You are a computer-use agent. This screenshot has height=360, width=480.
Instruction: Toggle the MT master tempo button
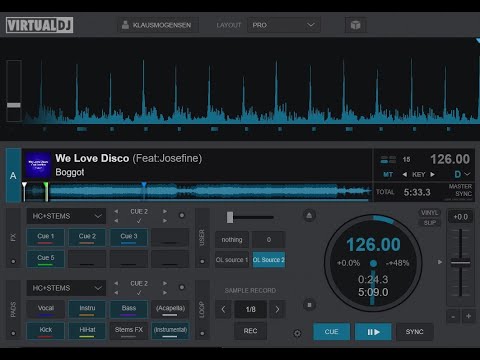pos(388,174)
